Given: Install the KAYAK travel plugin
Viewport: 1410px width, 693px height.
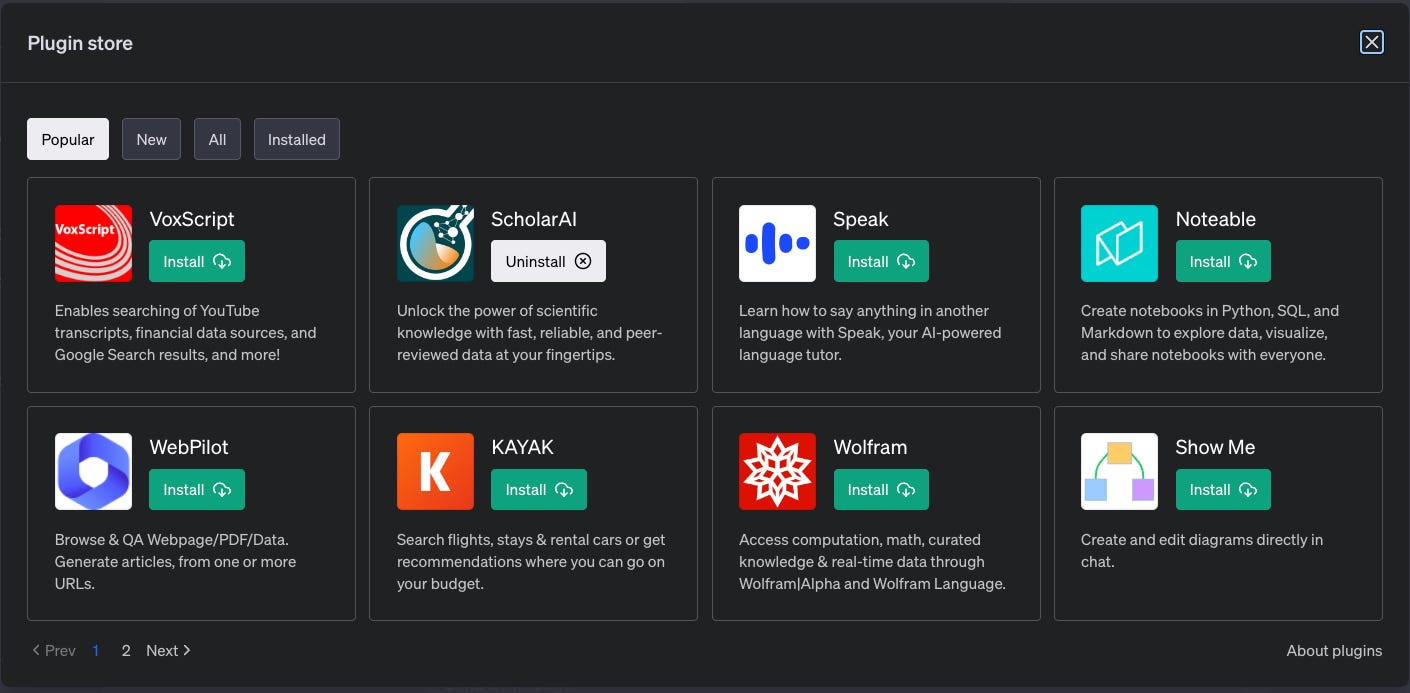Looking at the screenshot, I should point(538,489).
